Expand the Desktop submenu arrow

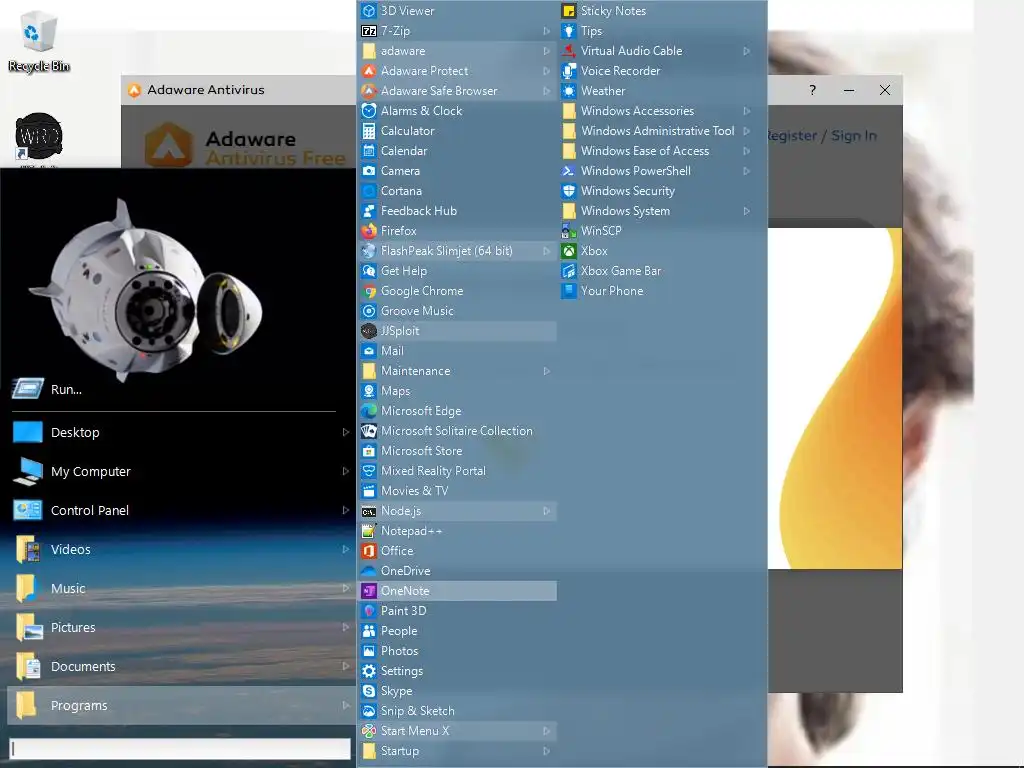pos(346,432)
